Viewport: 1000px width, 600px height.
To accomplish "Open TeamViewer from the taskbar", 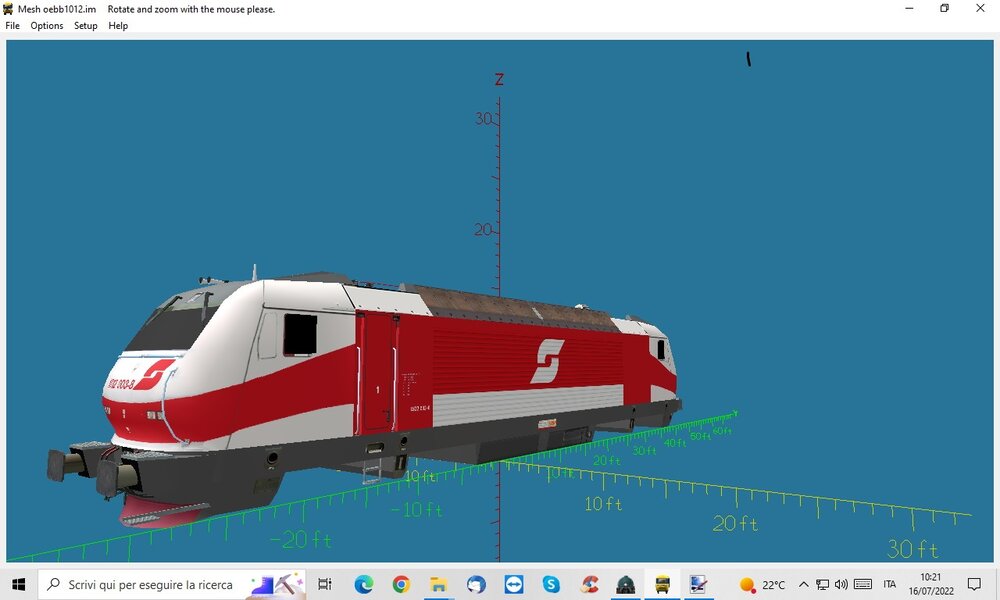I will pos(513,584).
